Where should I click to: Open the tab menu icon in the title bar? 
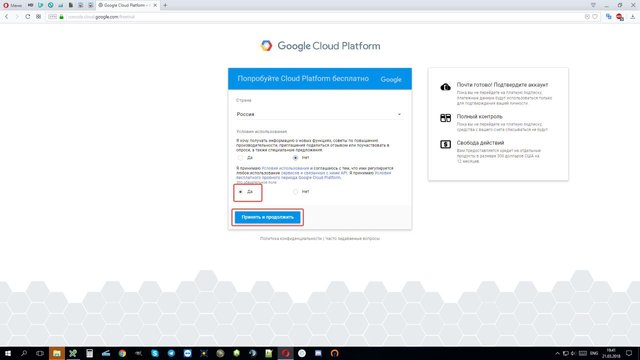coord(593,5)
